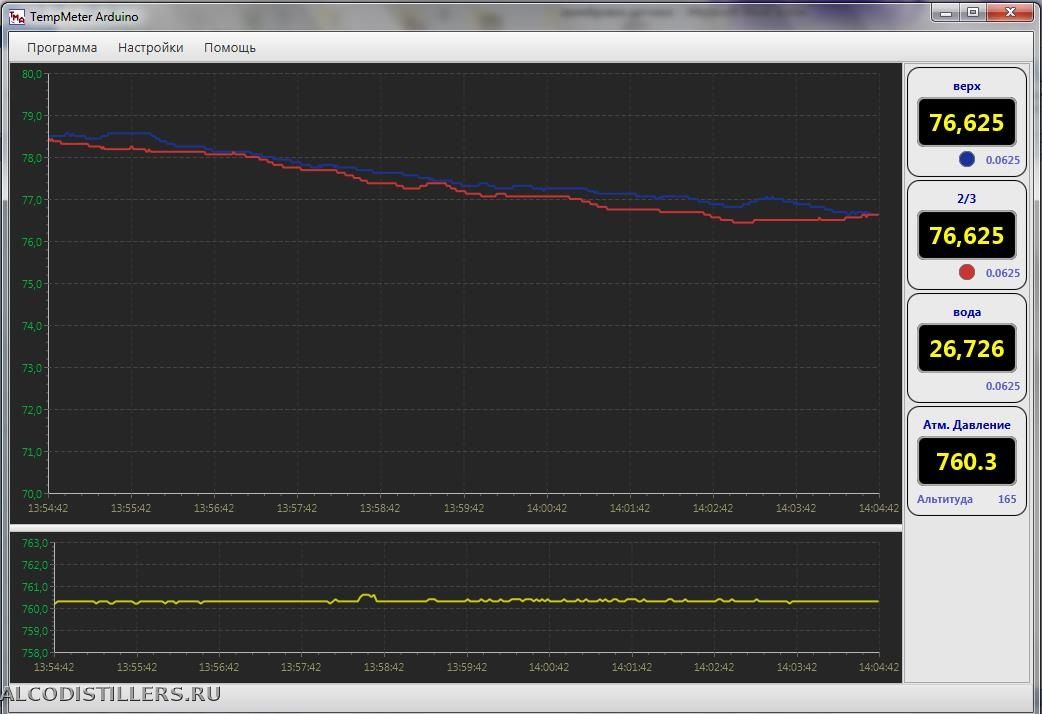Click the верх sensor label
Image resolution: width=1042 pixels, height=714 pixels.
(967, 86)
